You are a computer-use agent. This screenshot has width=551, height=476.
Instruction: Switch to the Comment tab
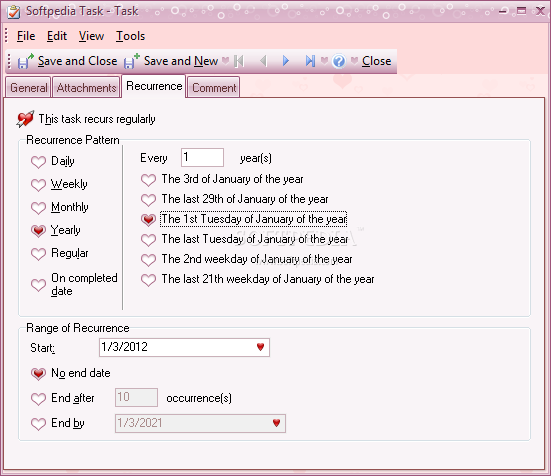tap(214, 87)
